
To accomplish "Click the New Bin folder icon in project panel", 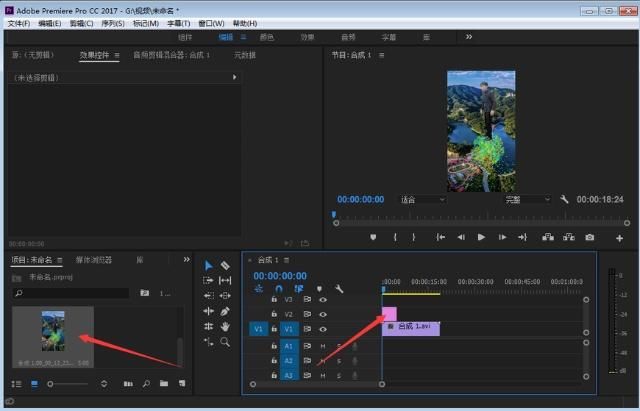I will coord(162,383).
